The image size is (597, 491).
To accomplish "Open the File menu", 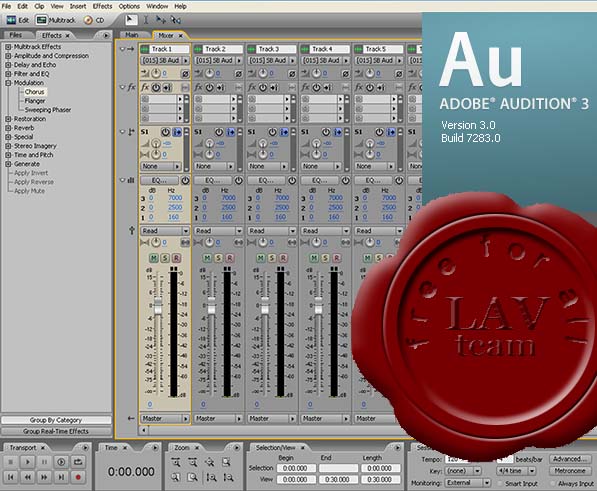I will (x=6, y=6).
